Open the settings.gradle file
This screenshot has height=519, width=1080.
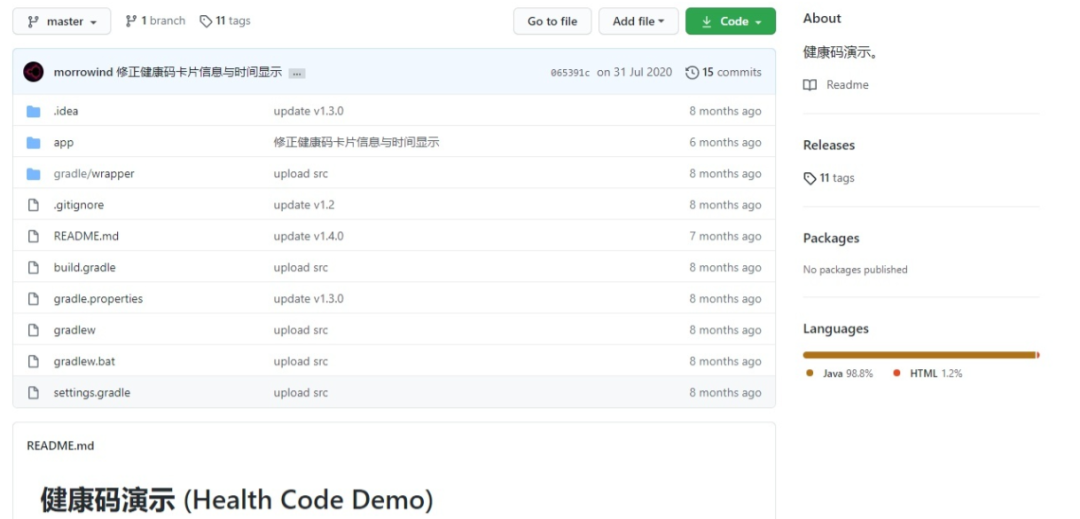pos(92,393)
